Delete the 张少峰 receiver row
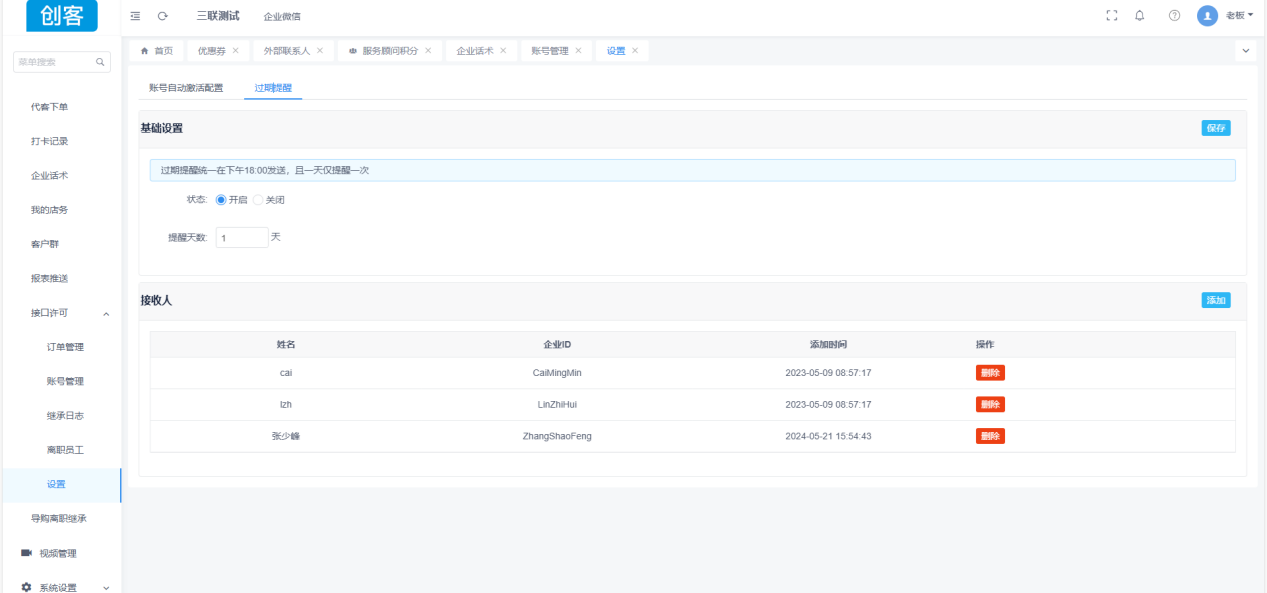Viewport: 1267px width, 593px height. pos(990,436)
